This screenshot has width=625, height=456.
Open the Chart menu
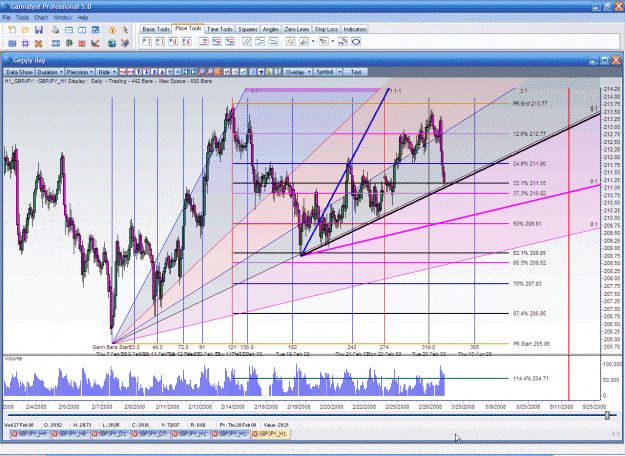(x=41, y=18)
